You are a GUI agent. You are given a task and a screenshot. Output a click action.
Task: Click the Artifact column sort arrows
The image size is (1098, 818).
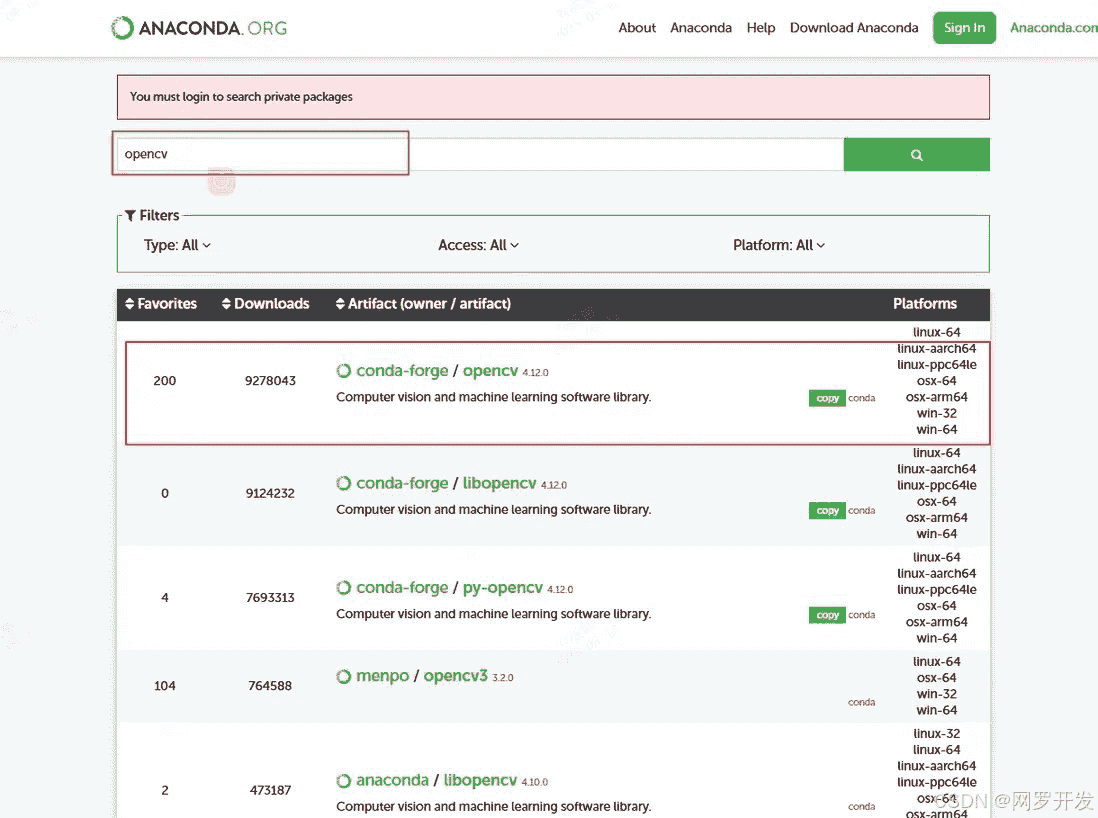(340, 303)
